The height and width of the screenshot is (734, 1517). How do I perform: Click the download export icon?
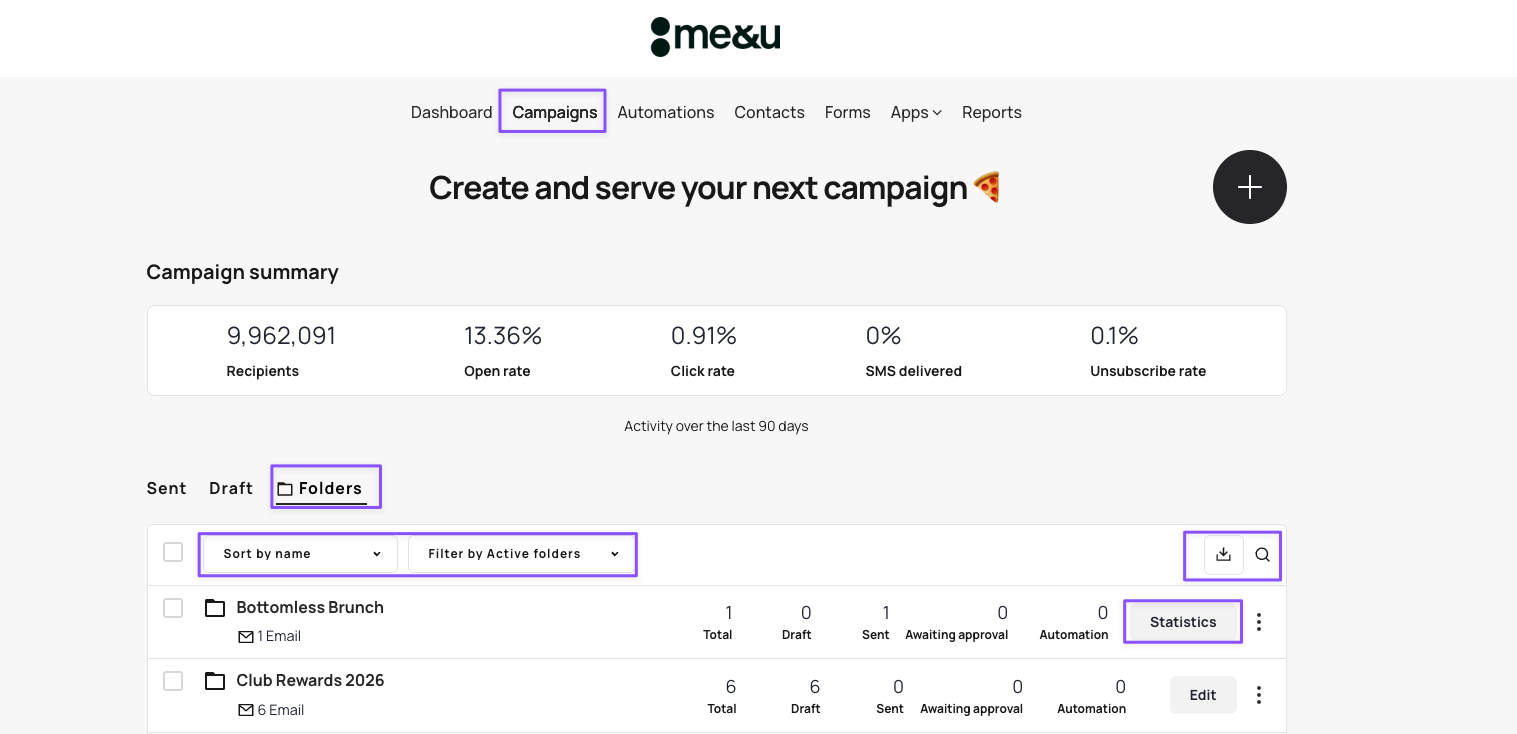(x=1223, y=554)
